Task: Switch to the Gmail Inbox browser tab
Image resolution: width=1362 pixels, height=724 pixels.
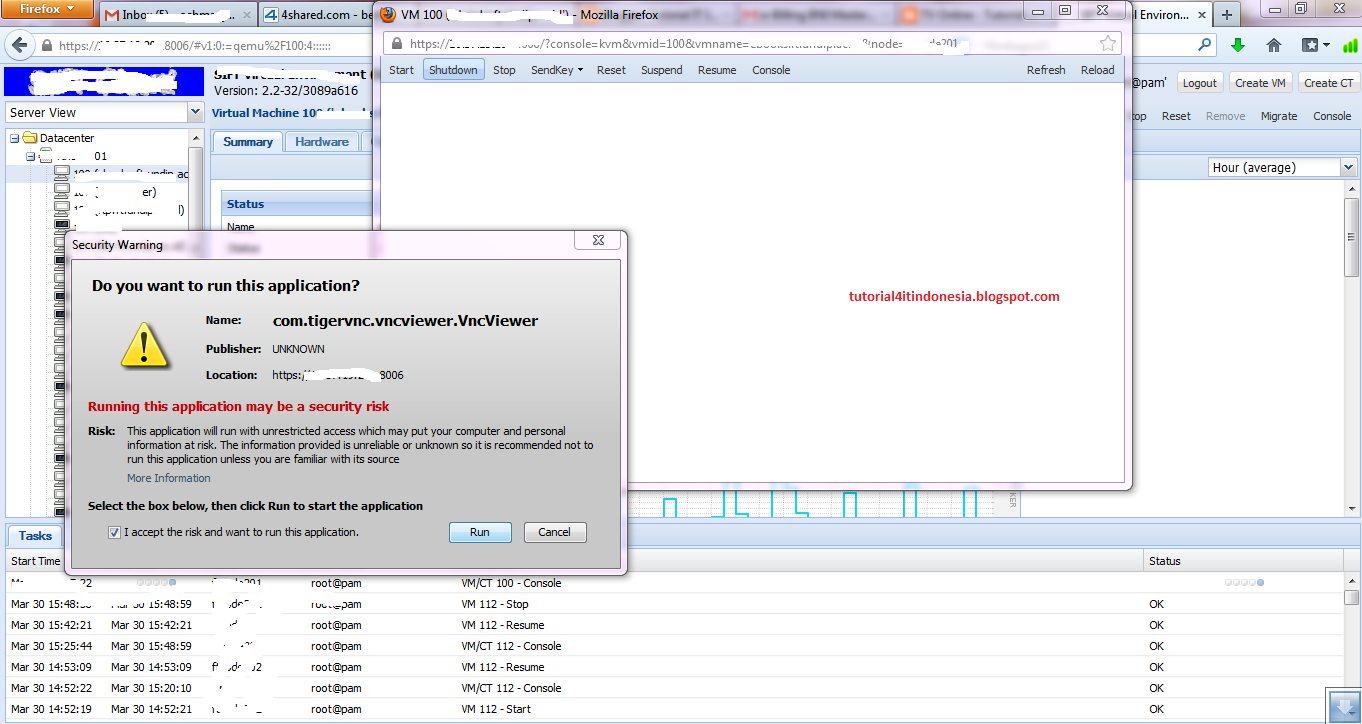Action: click(178, 15)
